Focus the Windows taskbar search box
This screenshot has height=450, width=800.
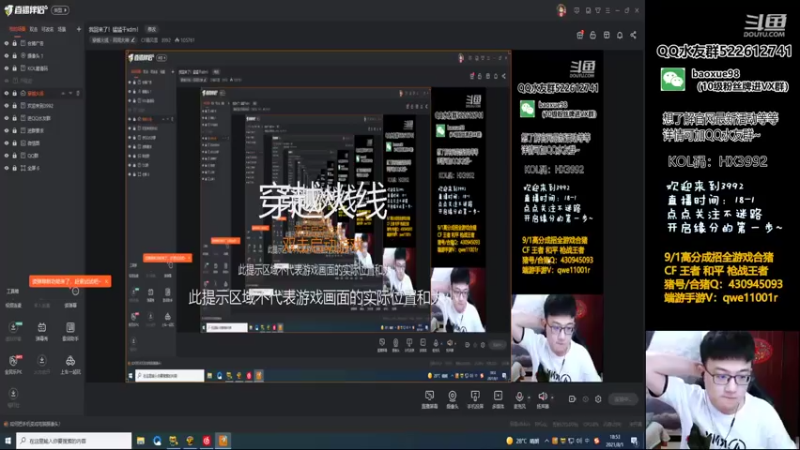(x=73, y=440)
